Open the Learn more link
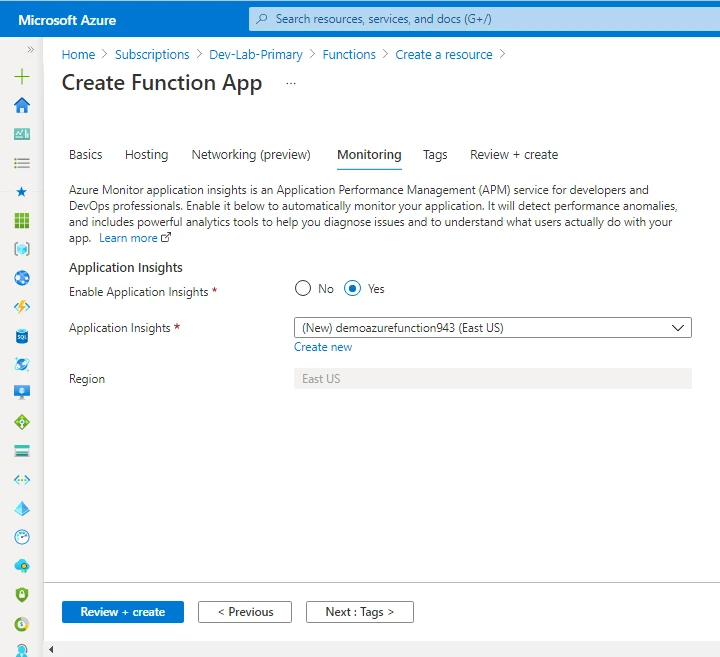This screenshot has height=657, width=720. click(128, 238)
